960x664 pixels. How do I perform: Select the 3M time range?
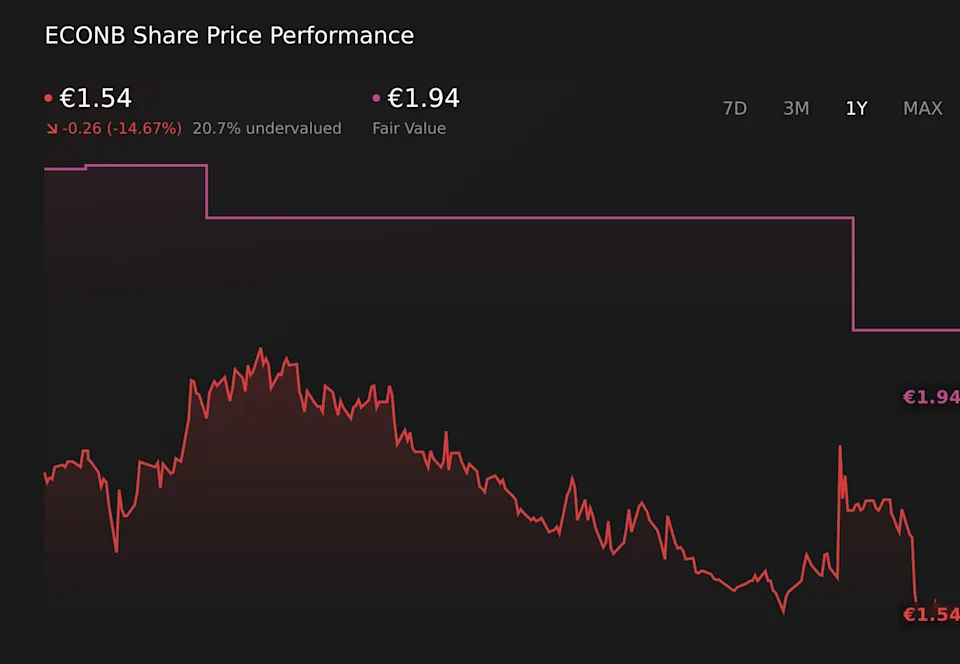(795, 108)
